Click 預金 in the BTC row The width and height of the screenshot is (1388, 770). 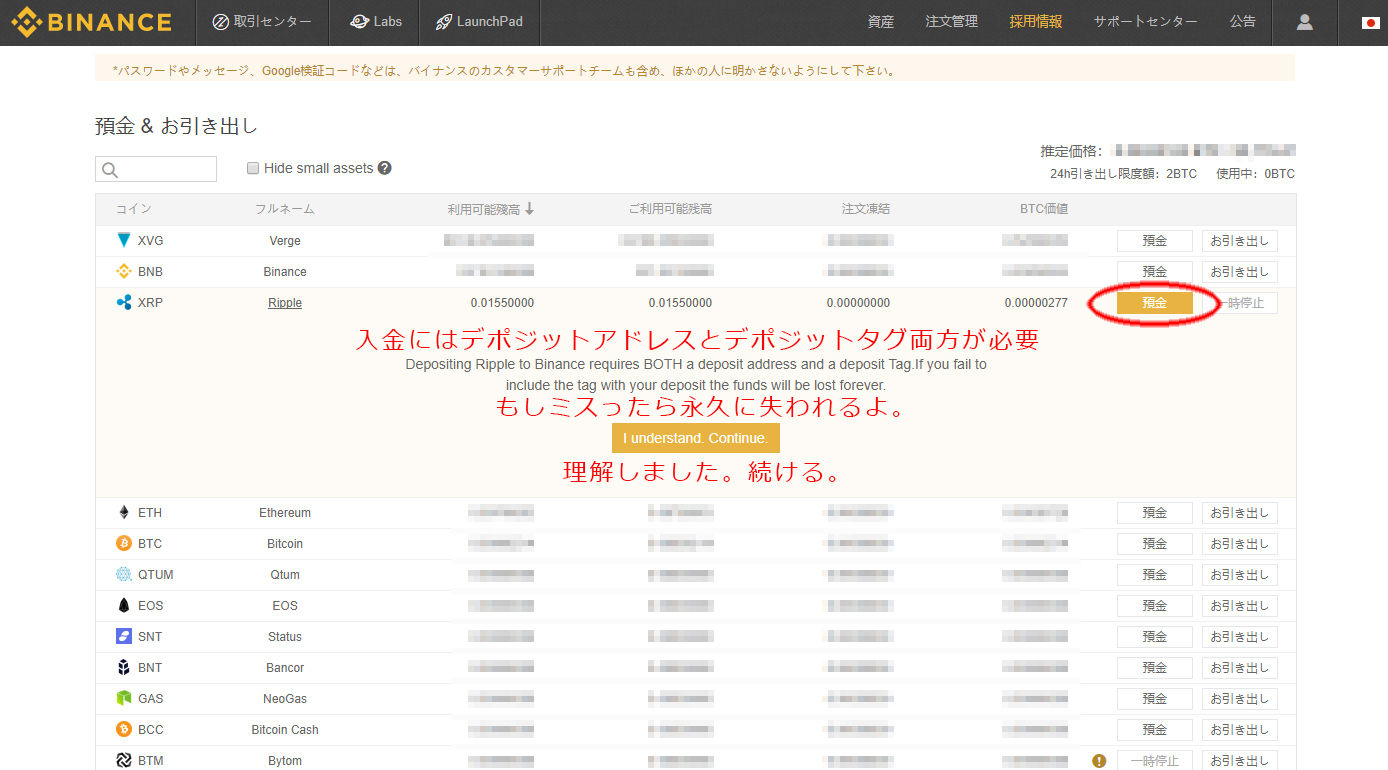click(1155, 543)
